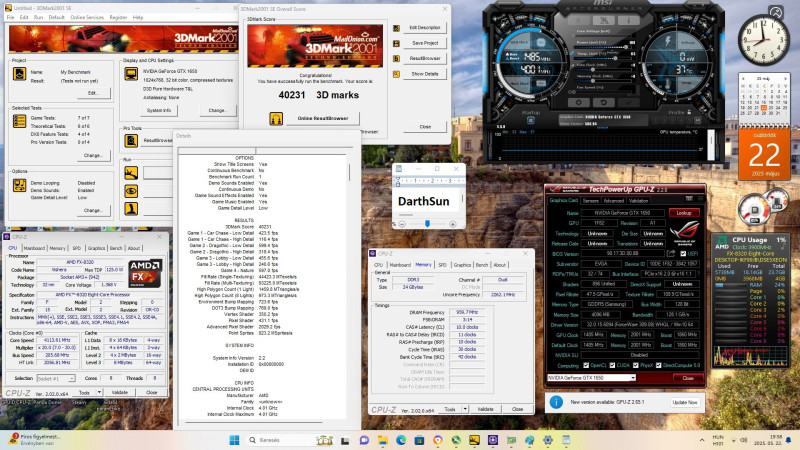Open the Afterburner settings gear button
The width and height of the screenshot is (800, 450).
point(579,103)
